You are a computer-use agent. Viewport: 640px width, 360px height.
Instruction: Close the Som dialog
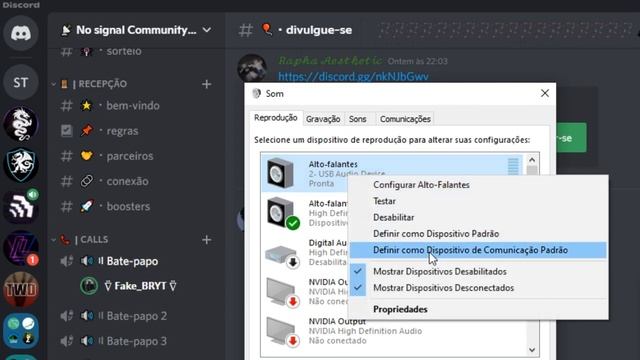coord(545,93)
